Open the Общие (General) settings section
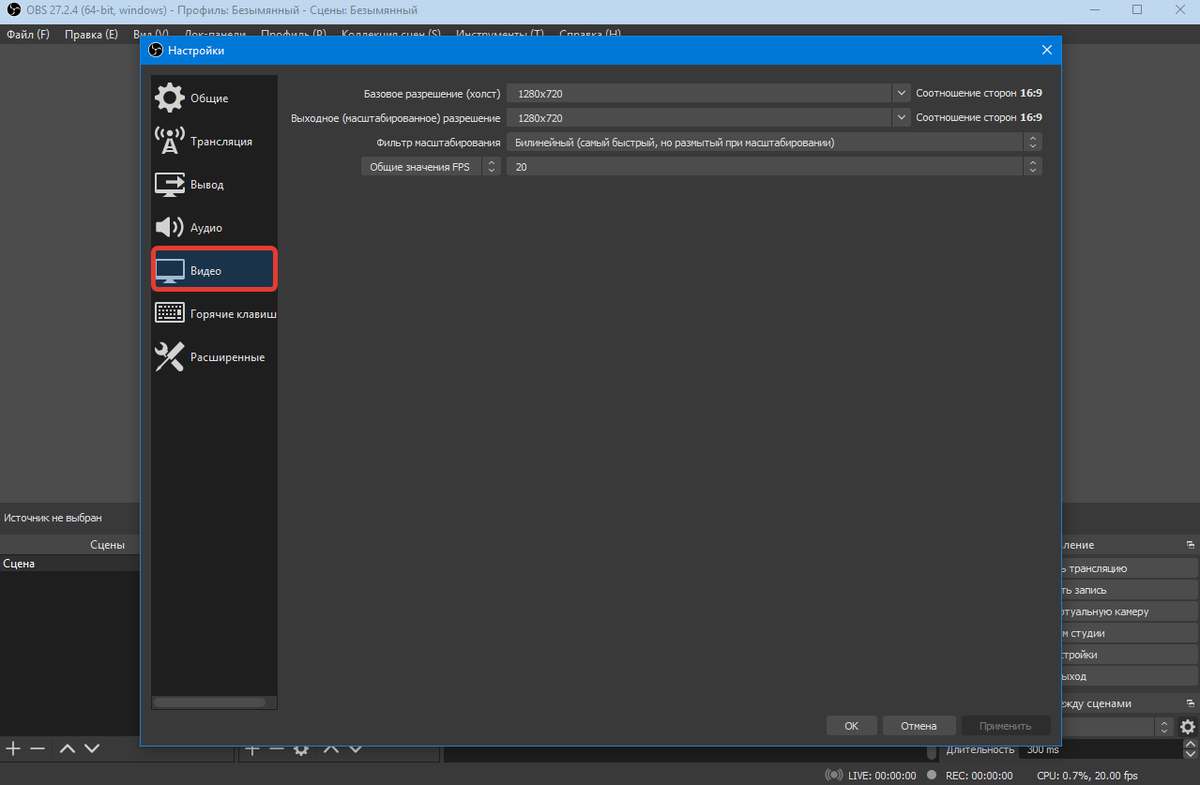Screen dimensions: 1200x785 click(x=214, y=98)
